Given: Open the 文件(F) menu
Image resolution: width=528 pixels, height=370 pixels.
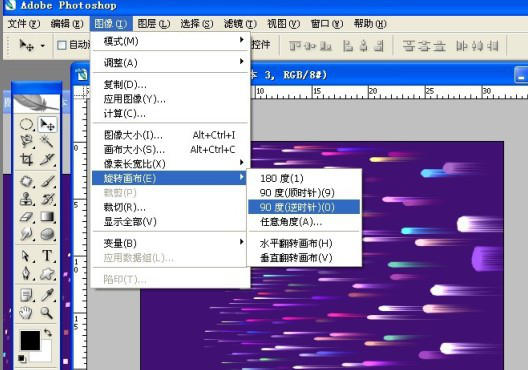Looking at the screenshot, I should (x=24, y=24).
